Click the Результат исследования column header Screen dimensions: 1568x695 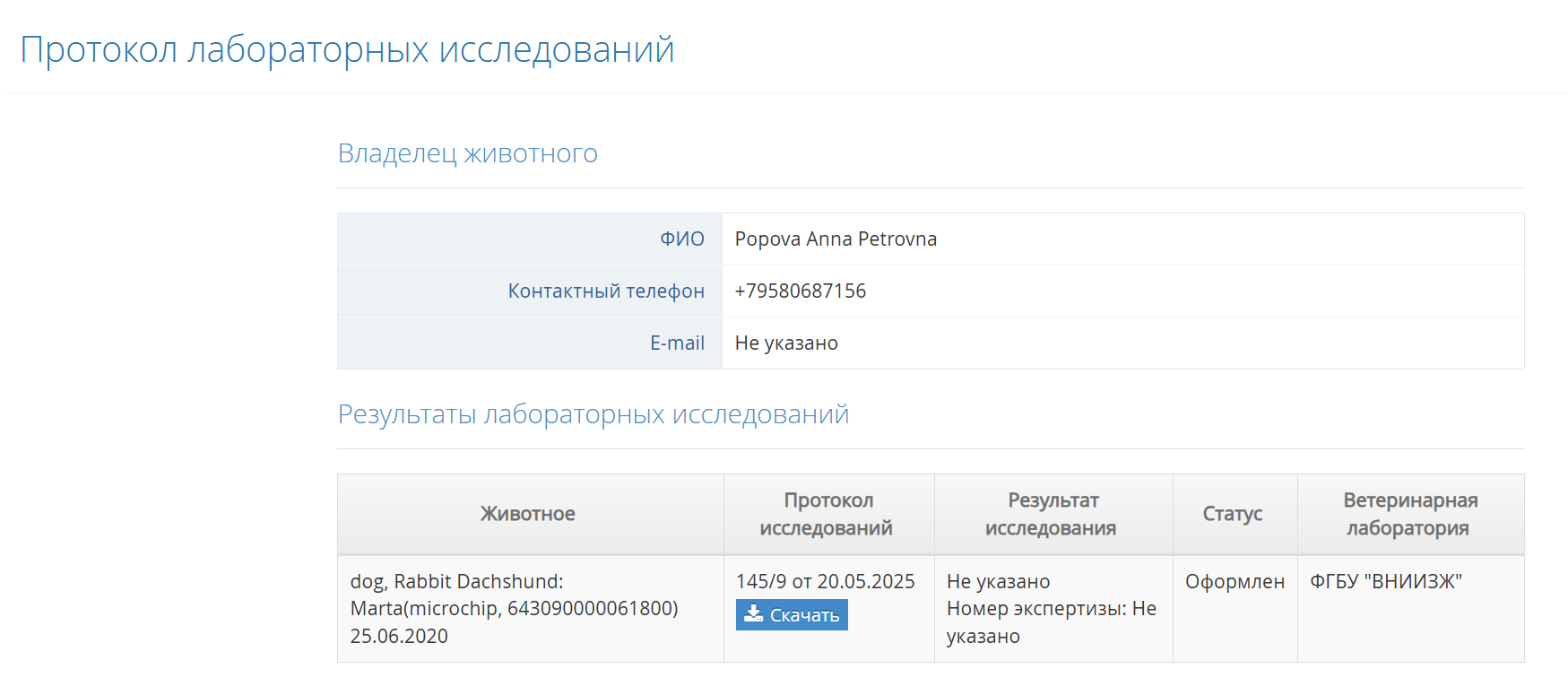pos(1053,514)
